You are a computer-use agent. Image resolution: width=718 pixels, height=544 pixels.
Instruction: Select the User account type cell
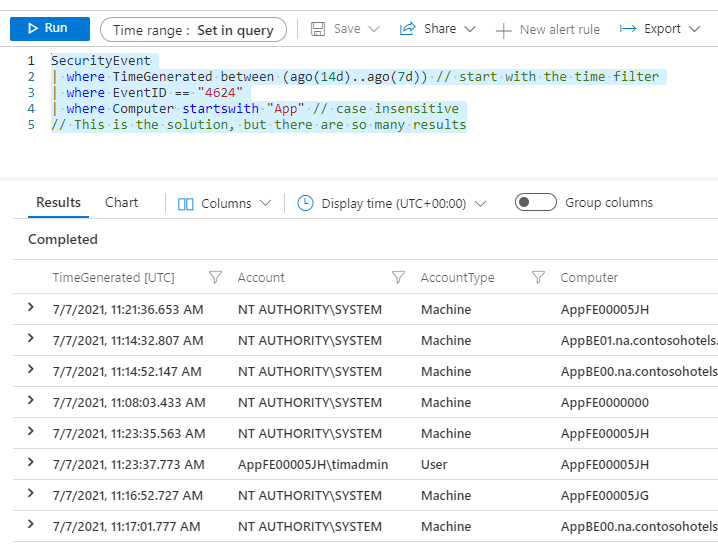[434, 464]
